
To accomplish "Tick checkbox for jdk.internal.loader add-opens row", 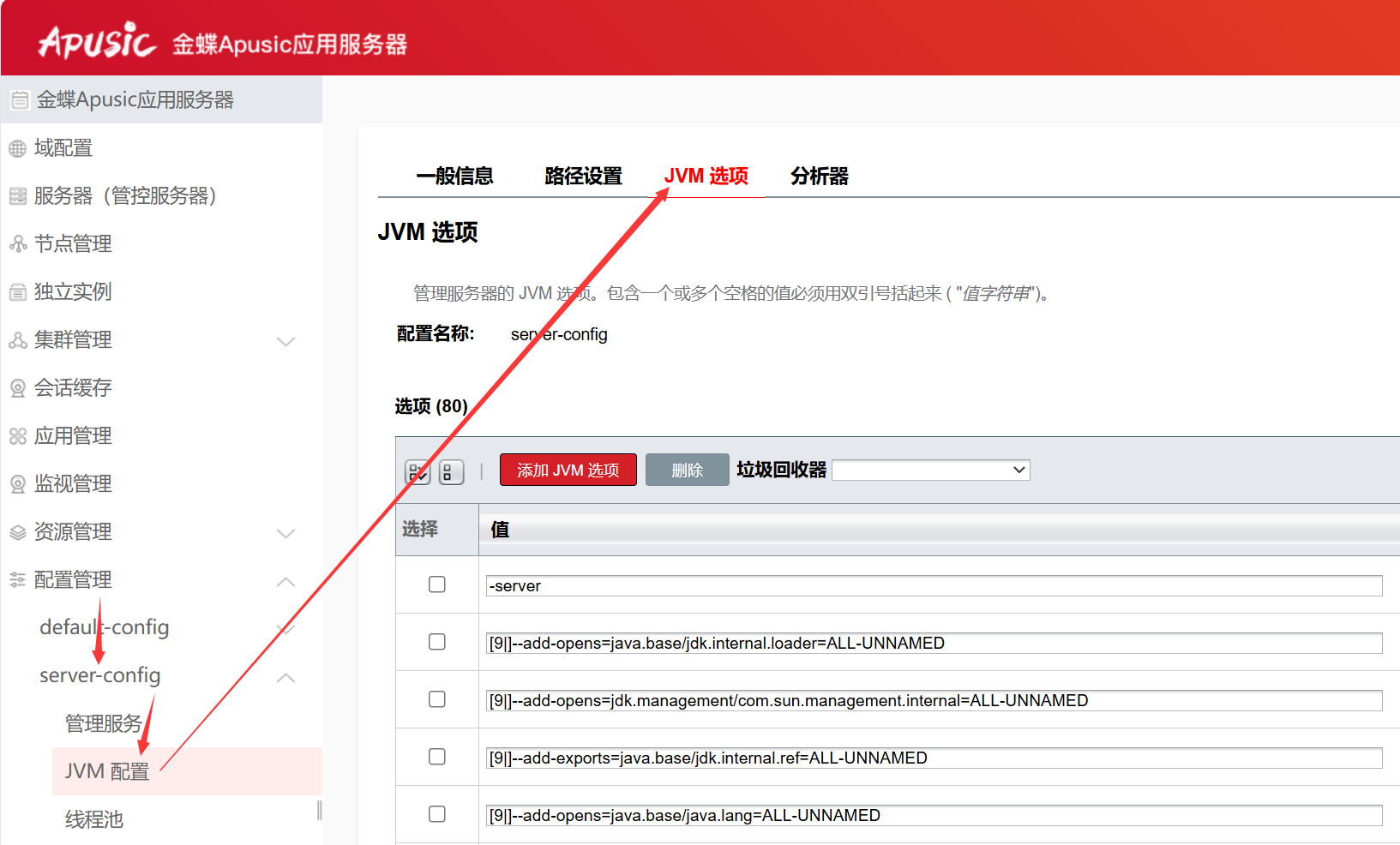I will [x=437, y=642].
